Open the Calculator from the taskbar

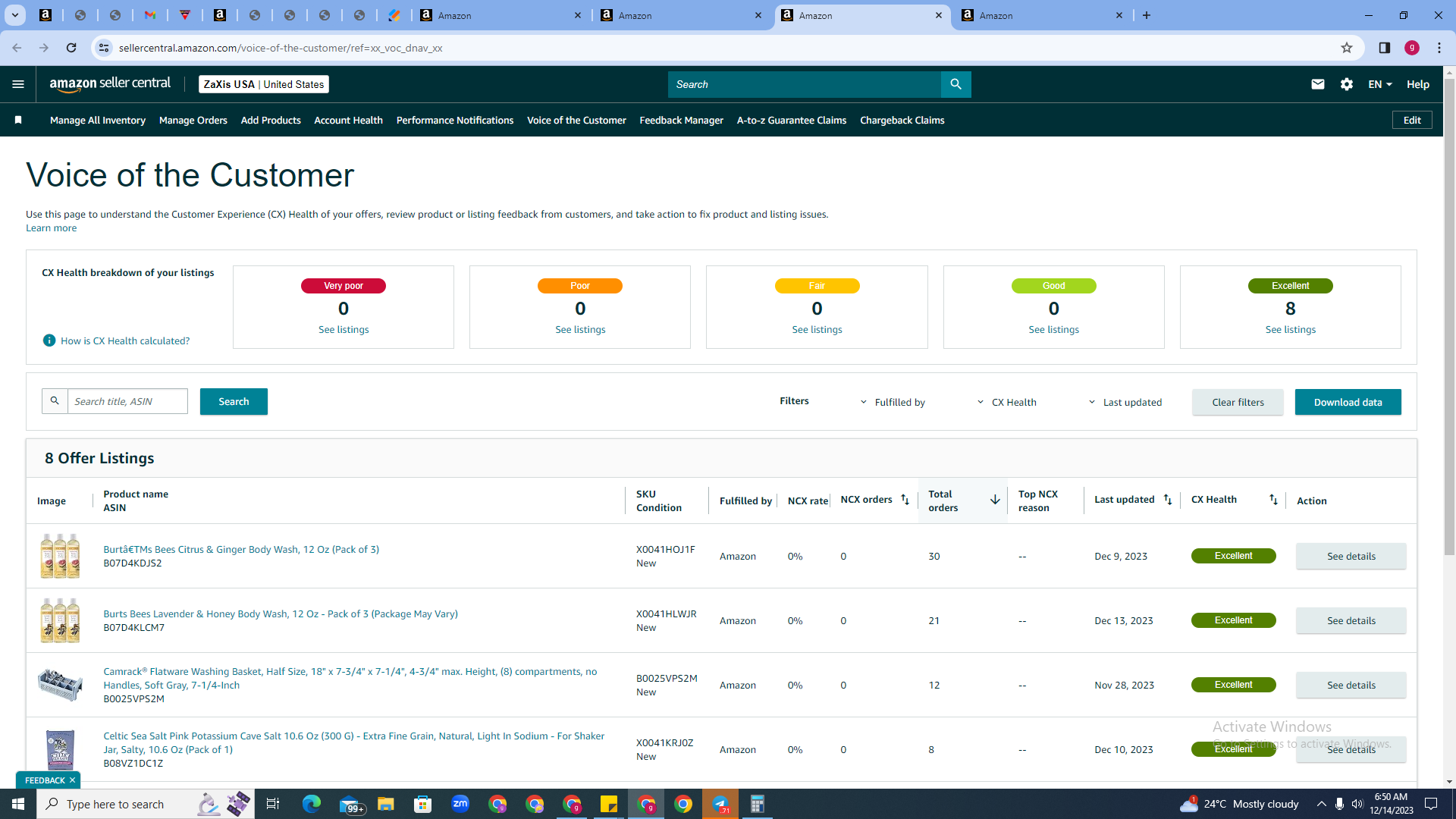click(757, 804)
